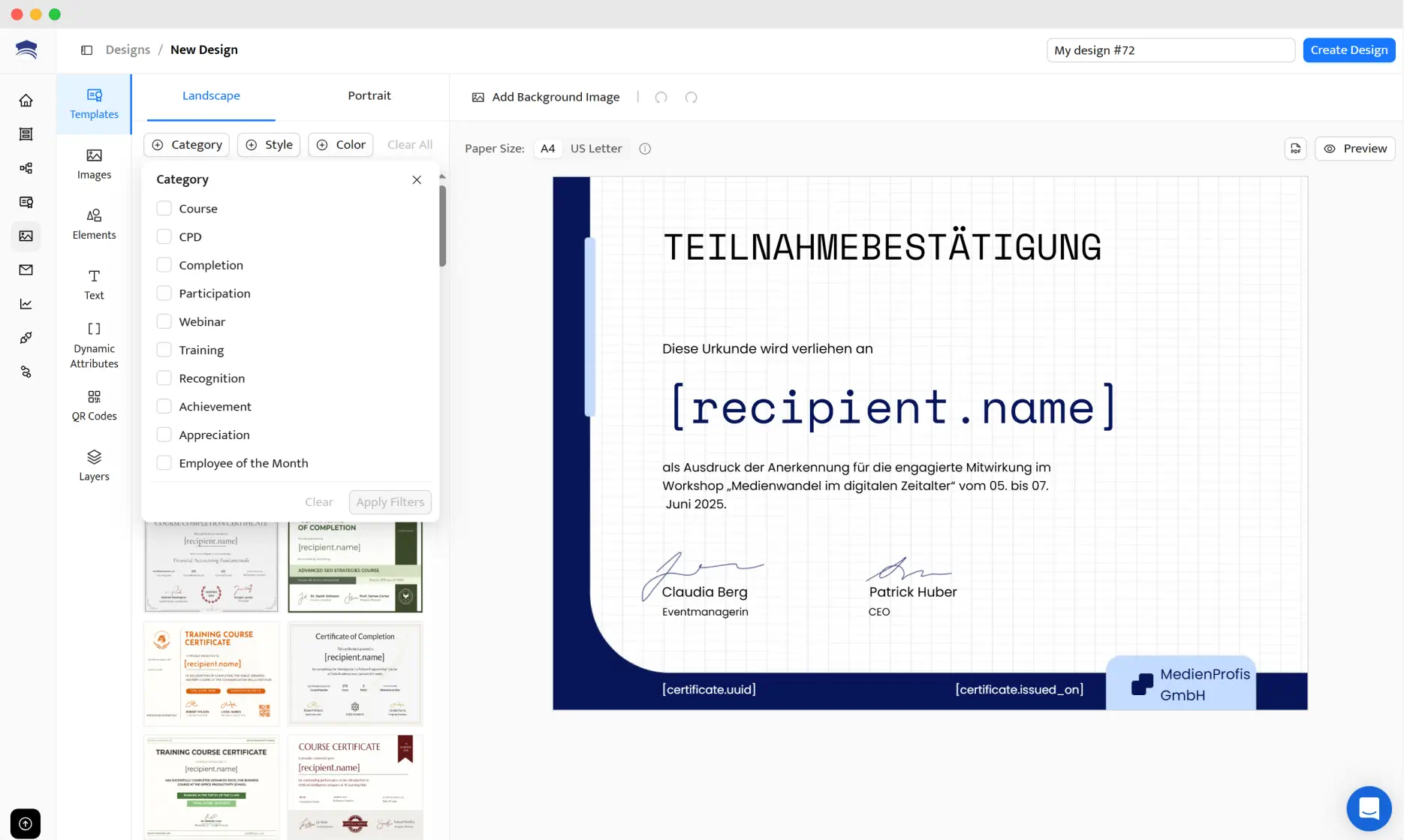The width and height of the screenshot is (1404, 840).
Task: Close the Category filter popup
Action: [x=417, y=179]
